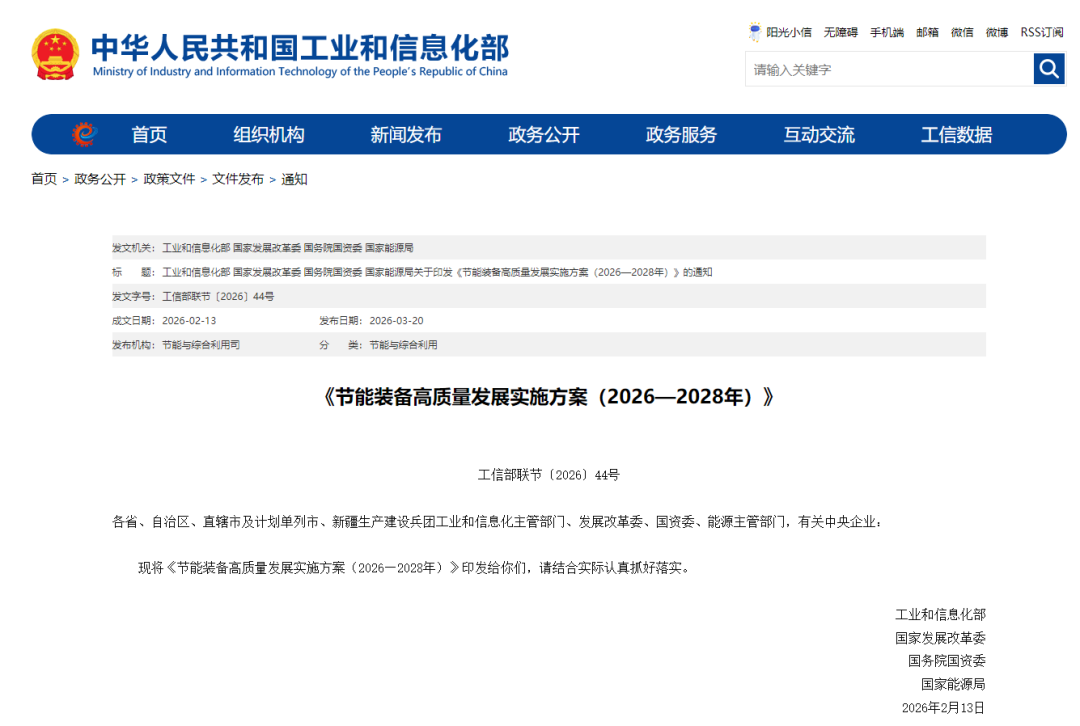Click the 微信 link
The width and height of the screenshot is (1080, 726).
962,32
